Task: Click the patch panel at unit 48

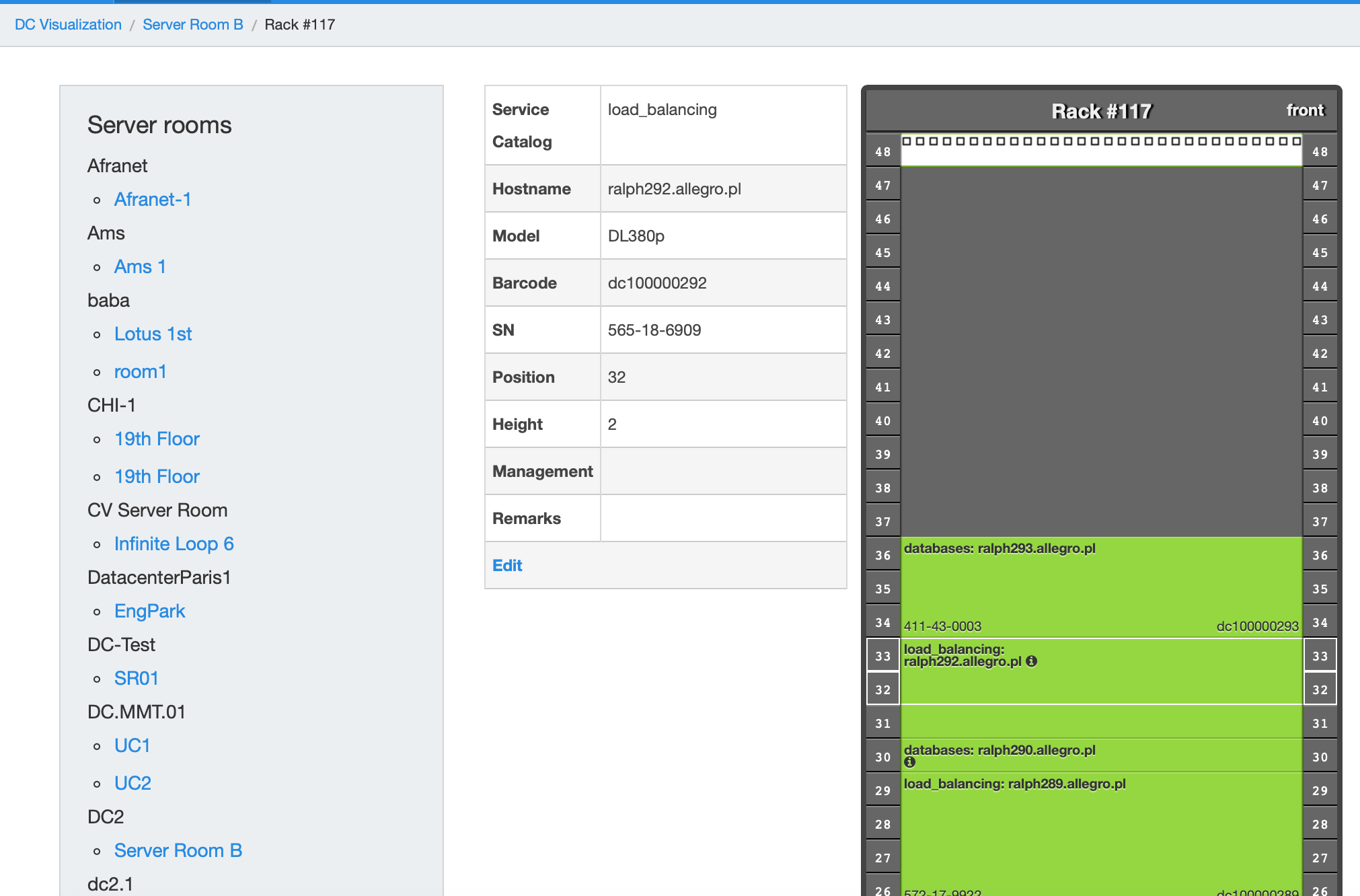Action: pyautogui.click(x=1100, y=151)
